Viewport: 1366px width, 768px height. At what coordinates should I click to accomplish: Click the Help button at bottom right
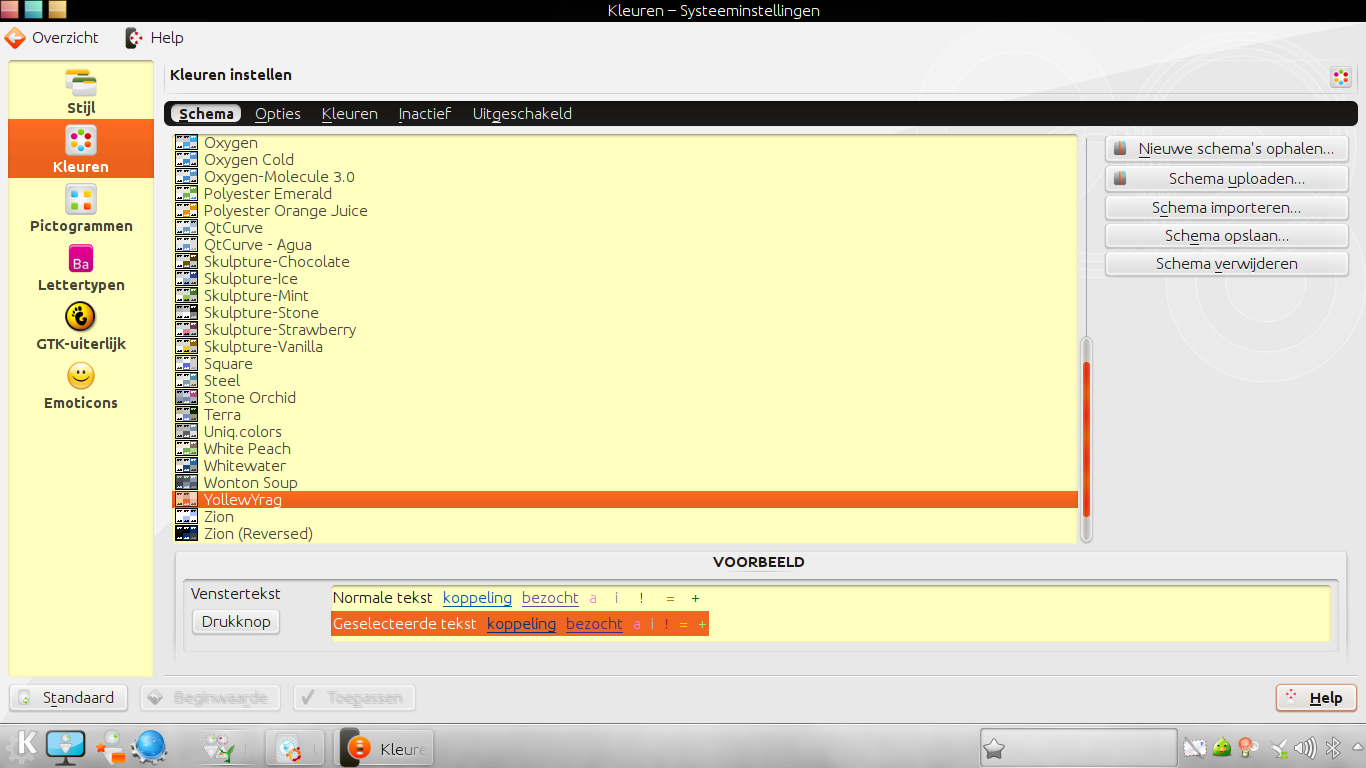point(1316,698)
